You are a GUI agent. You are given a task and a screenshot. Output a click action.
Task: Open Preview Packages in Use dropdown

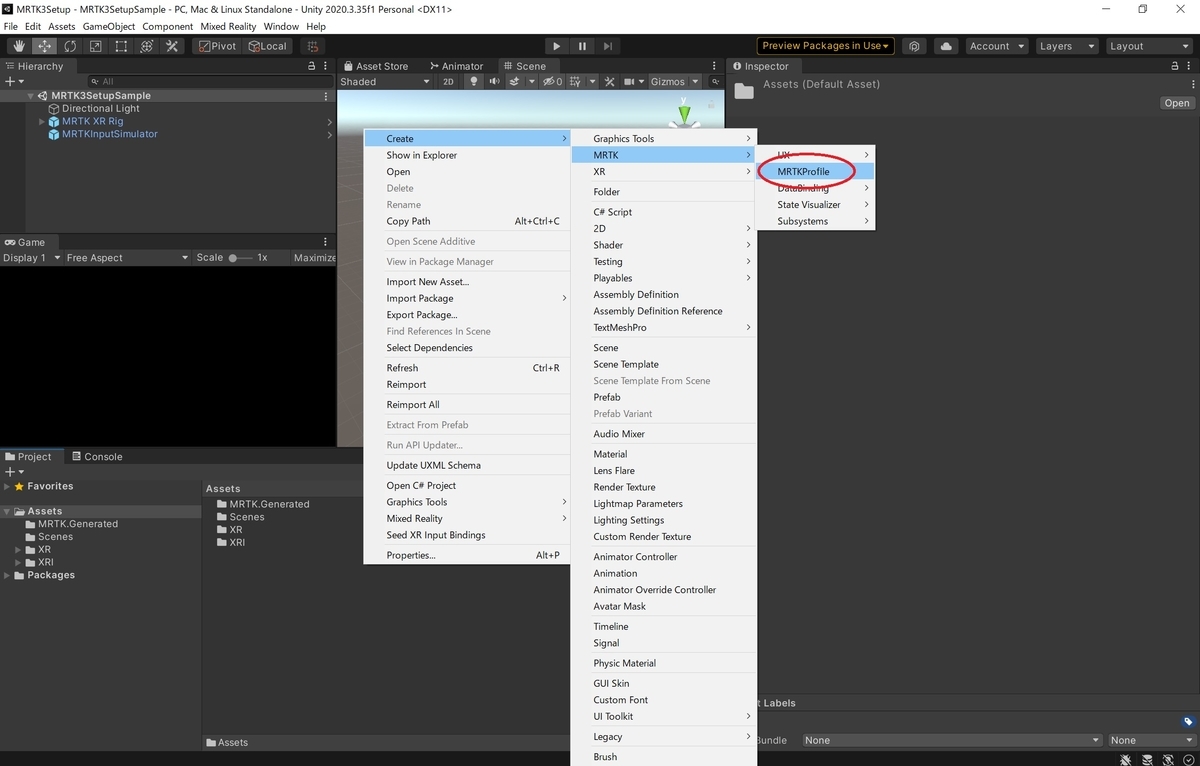pyautogui.click(x=825, y=46)
